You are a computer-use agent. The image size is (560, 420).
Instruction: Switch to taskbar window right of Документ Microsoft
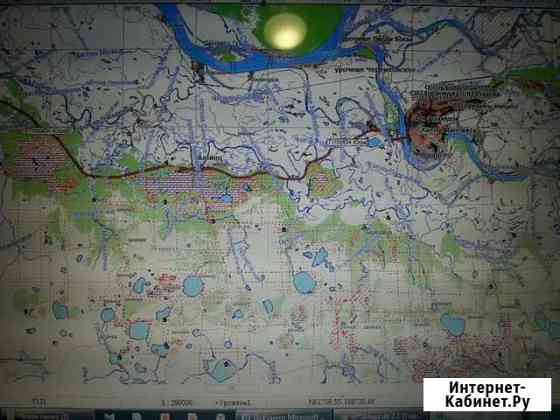pyautogui.click(x=379, y=416)
